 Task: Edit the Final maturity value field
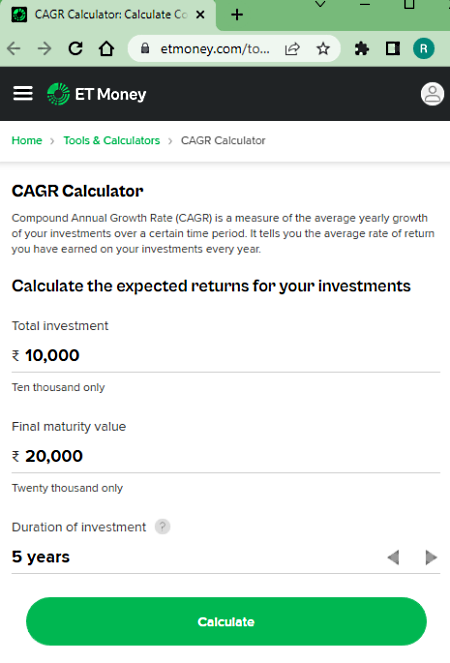(x=226, y=456)
